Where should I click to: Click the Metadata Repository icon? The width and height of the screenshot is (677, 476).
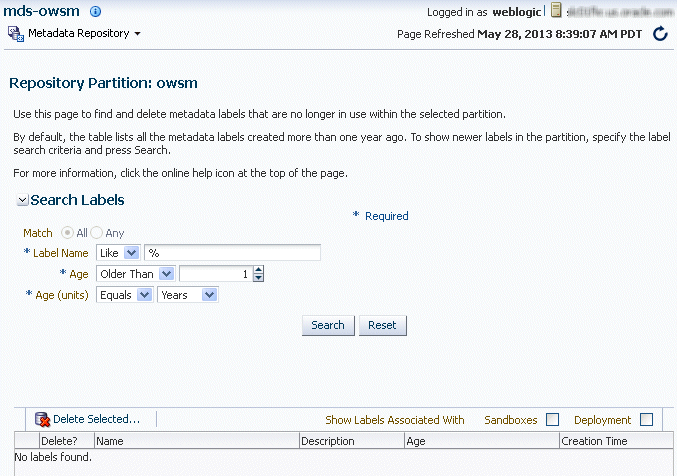tap(16, 34)
